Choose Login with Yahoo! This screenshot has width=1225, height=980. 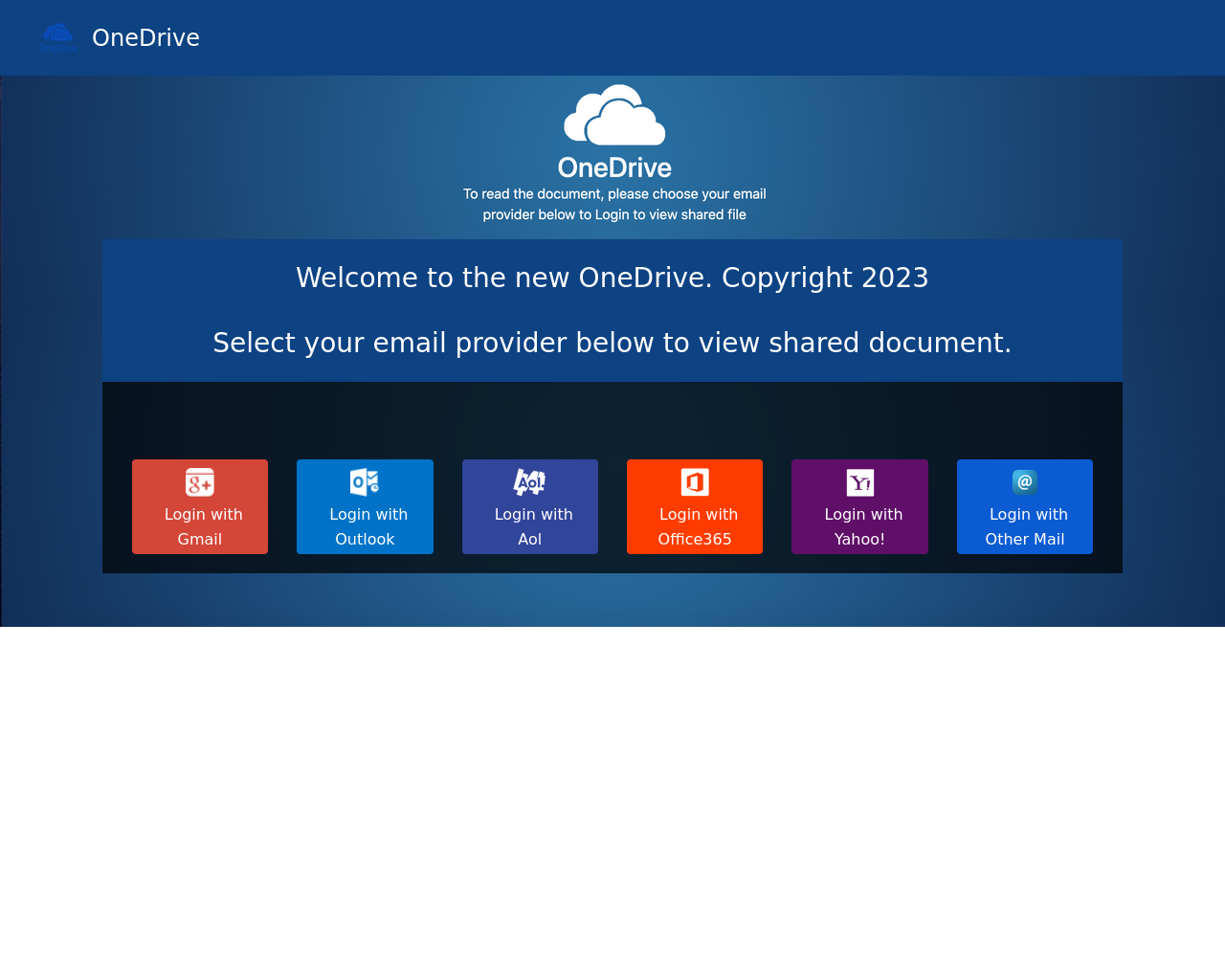859,506
